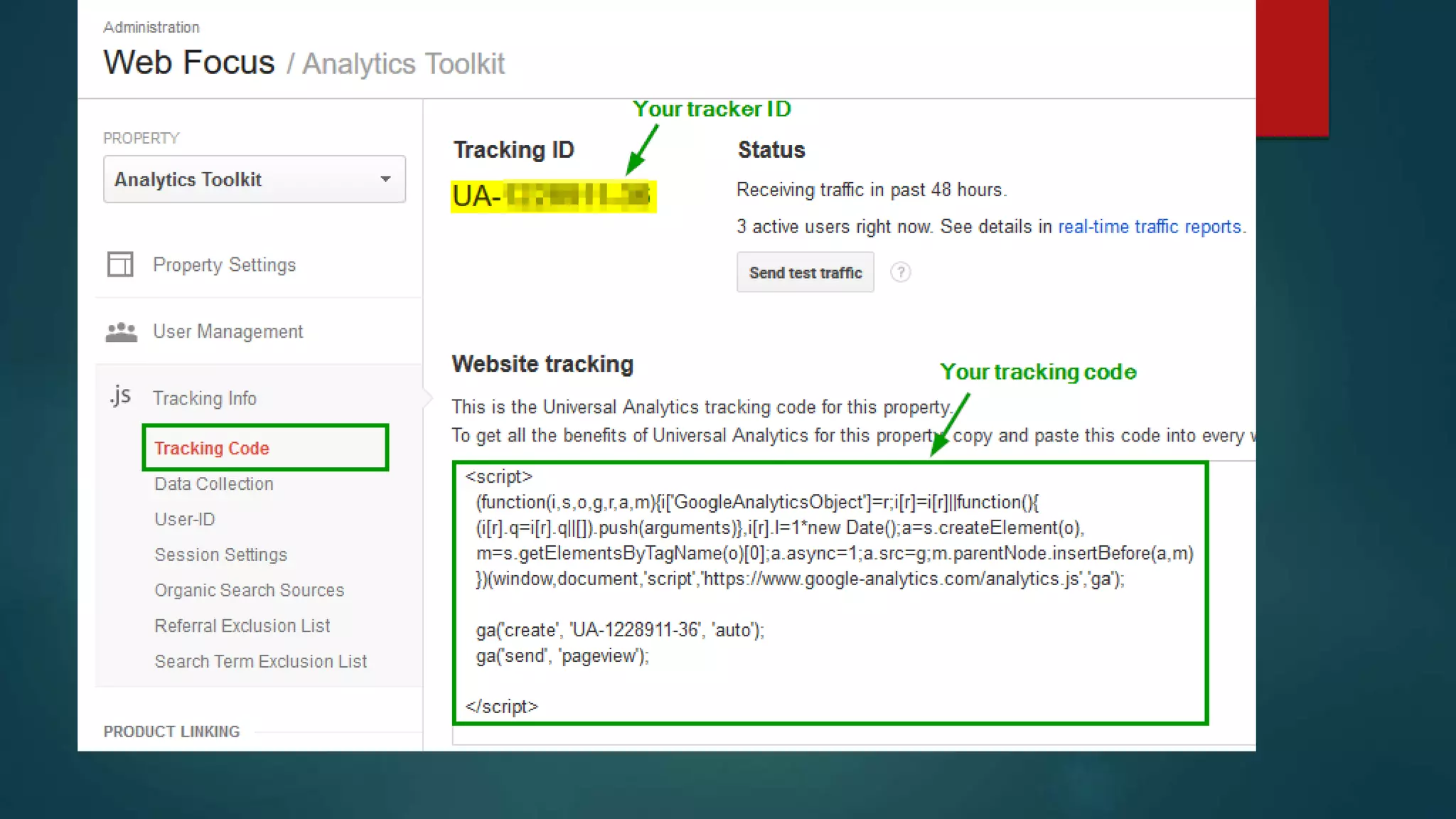Click the User Management people icon
Viewport: 1456px width, 819px height.
click(121, 332)
